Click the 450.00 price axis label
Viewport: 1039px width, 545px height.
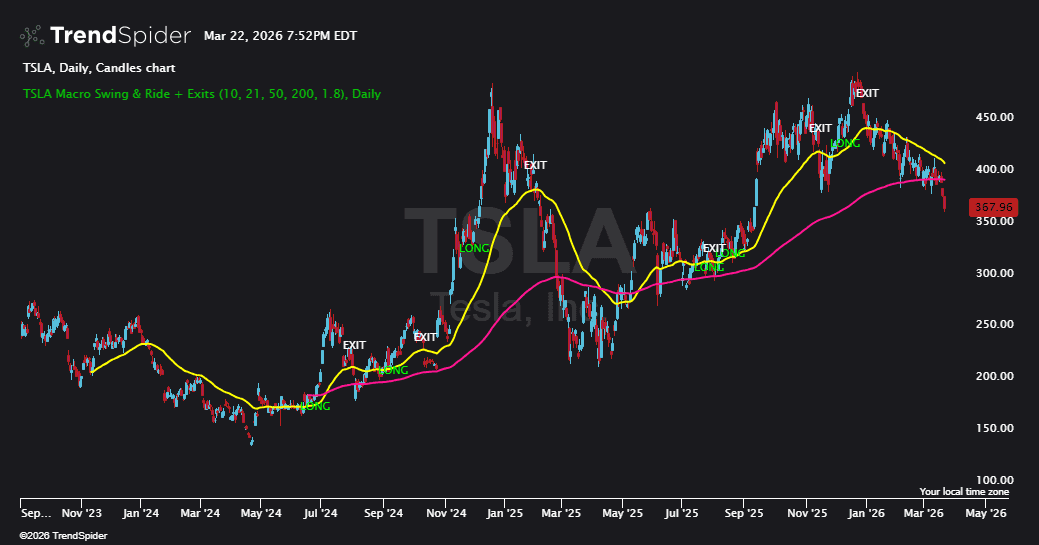994,117
